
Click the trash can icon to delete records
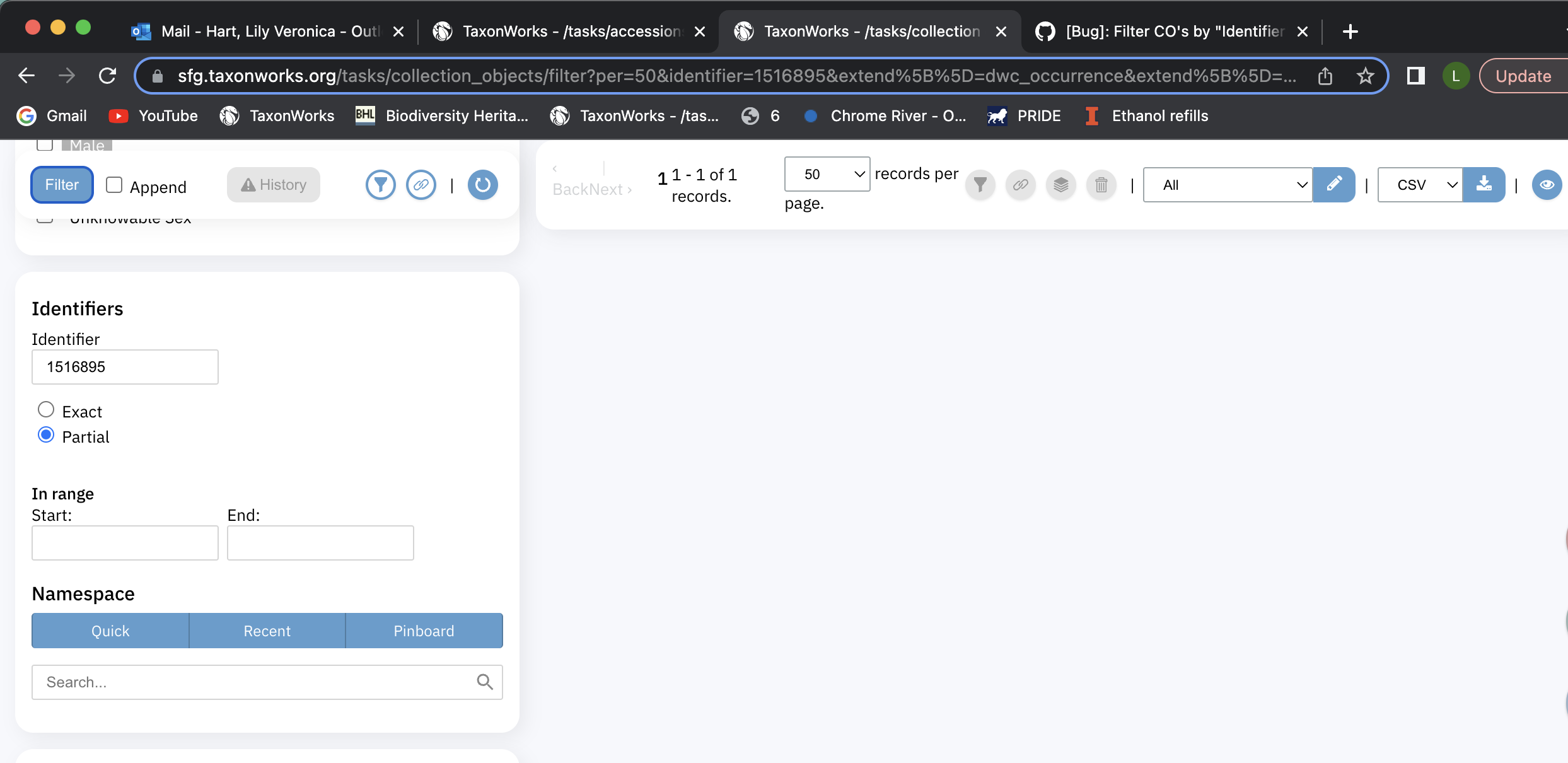(1101, 185)
